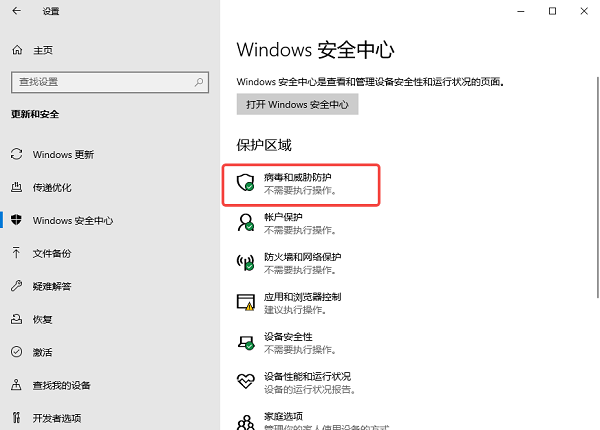The width and height of the screenshot is (600, 430).
Task: Click the back arrow in Settings
Action: coord(16,11)
